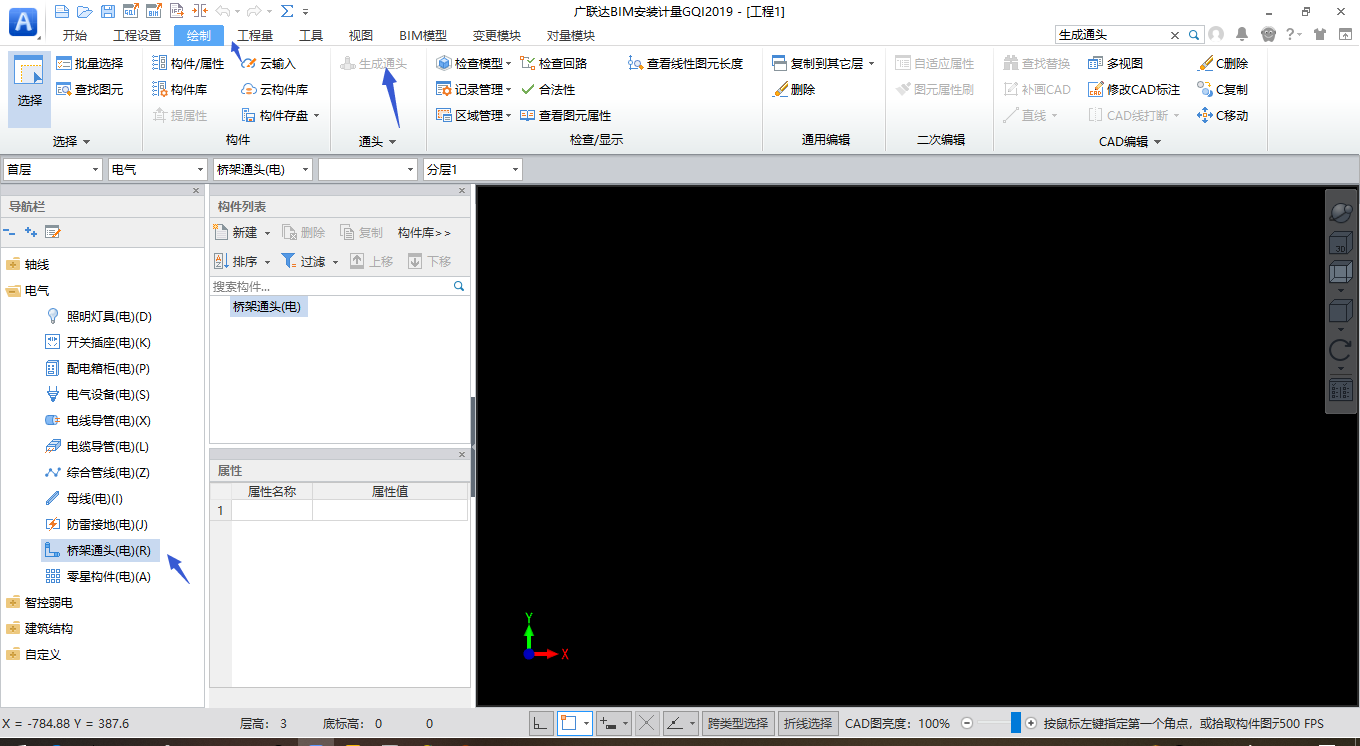The height and width of the screenshot is (746, 1360).
Task: Switch to the 工程设置 tab
Action: [137, 35]
